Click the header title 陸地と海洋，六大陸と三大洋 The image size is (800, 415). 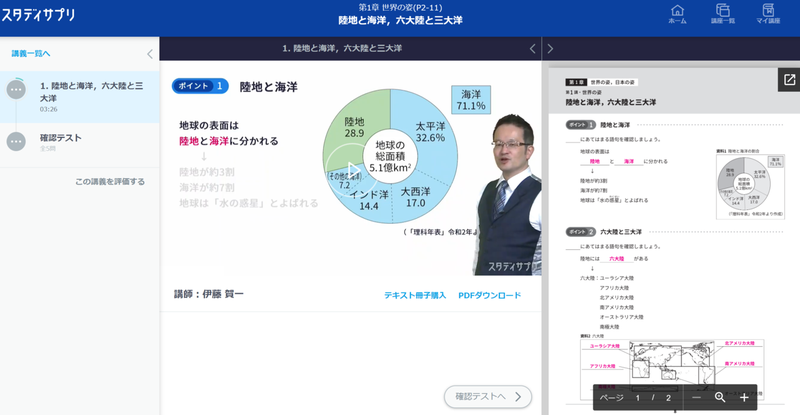400,20
